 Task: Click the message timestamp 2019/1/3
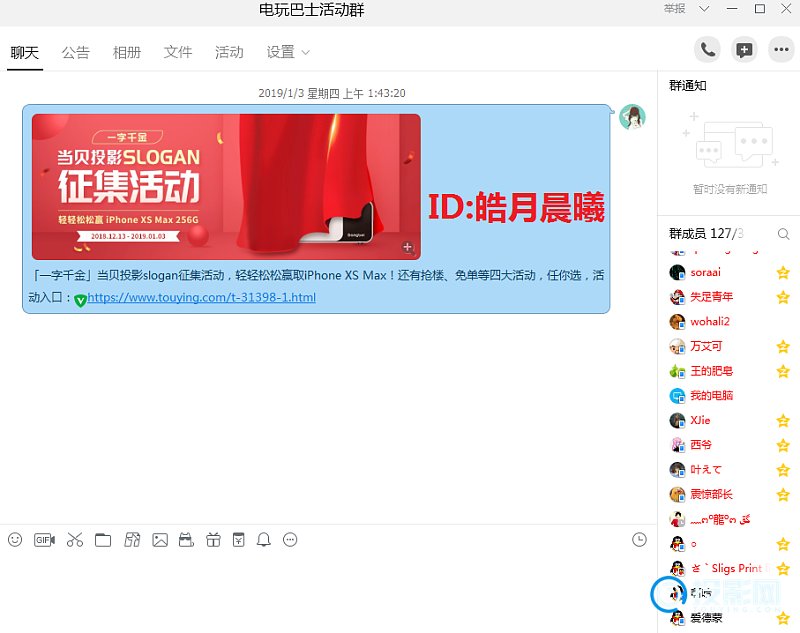(x=332, y=93)
